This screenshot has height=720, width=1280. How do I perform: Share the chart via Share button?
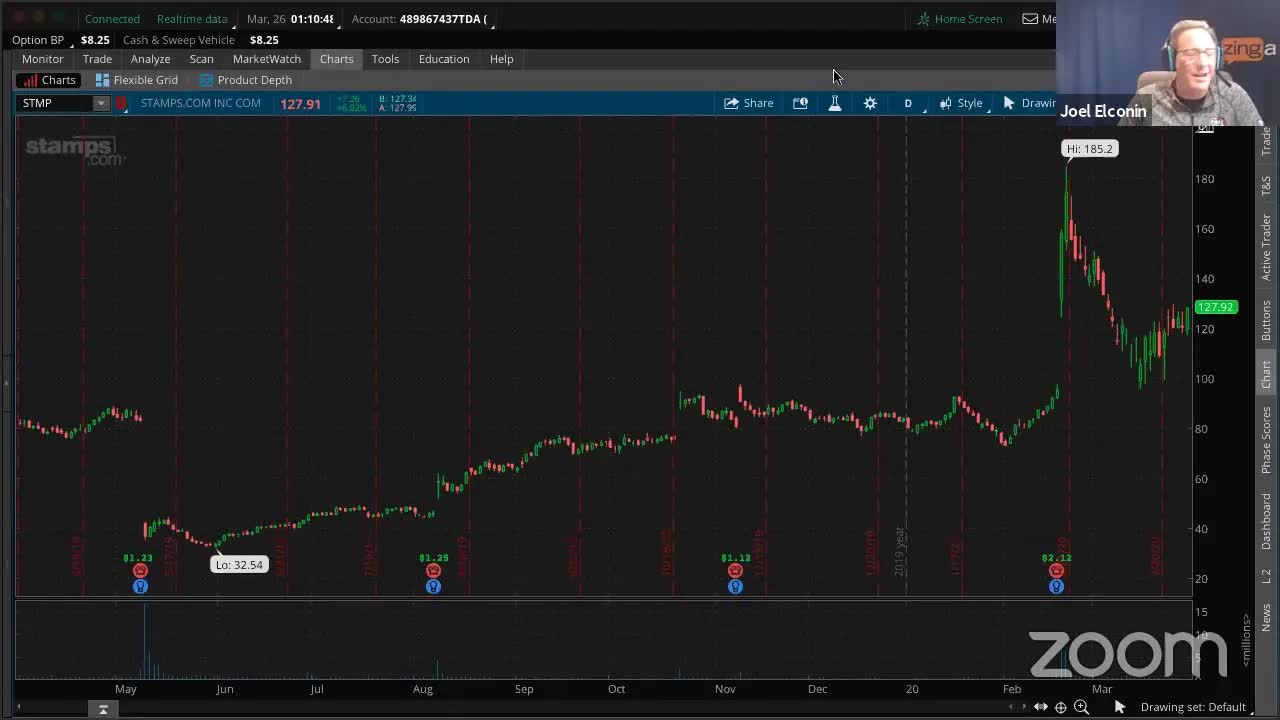[x=748, y=103]
